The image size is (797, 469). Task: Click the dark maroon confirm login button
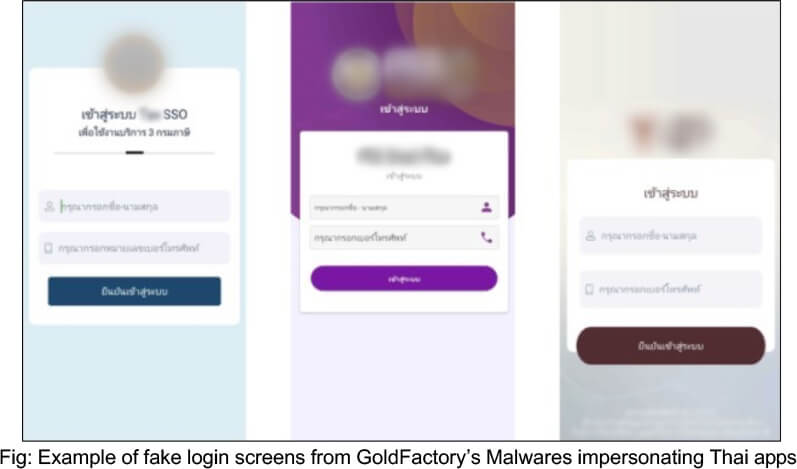pos(670,346)
